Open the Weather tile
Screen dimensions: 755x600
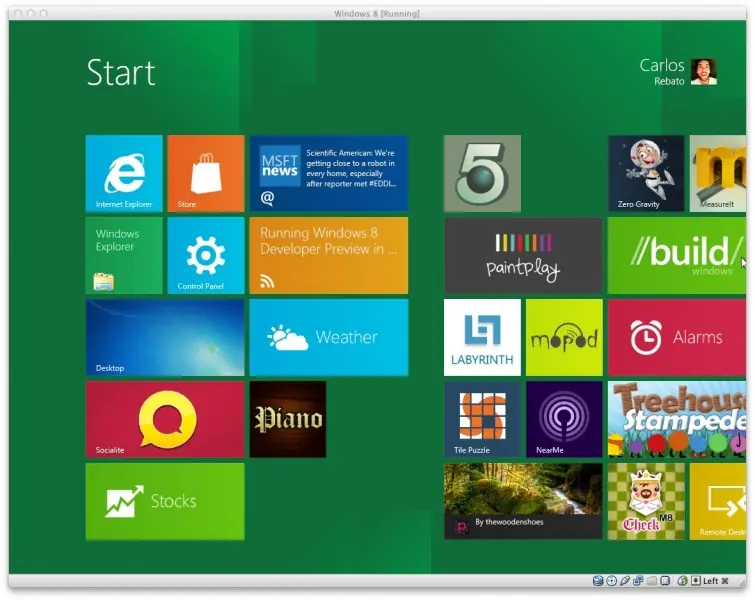click(x=328, y=337)
